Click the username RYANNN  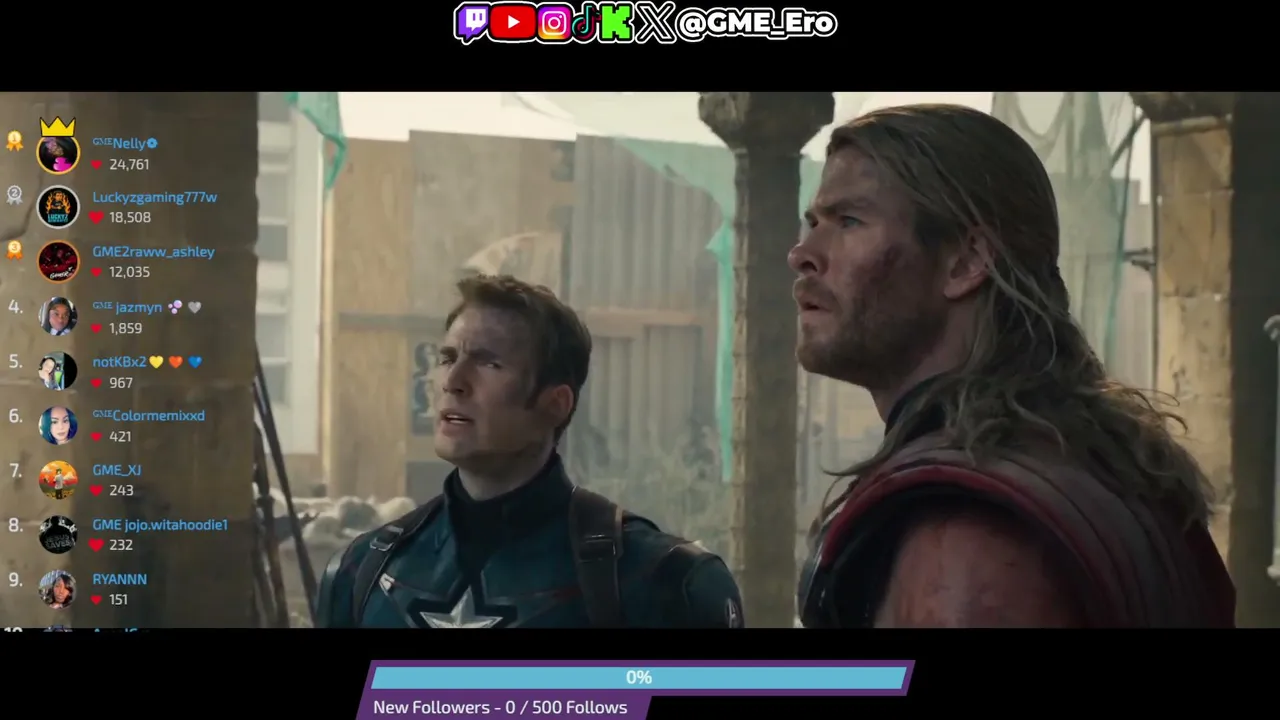coord(119,579)
